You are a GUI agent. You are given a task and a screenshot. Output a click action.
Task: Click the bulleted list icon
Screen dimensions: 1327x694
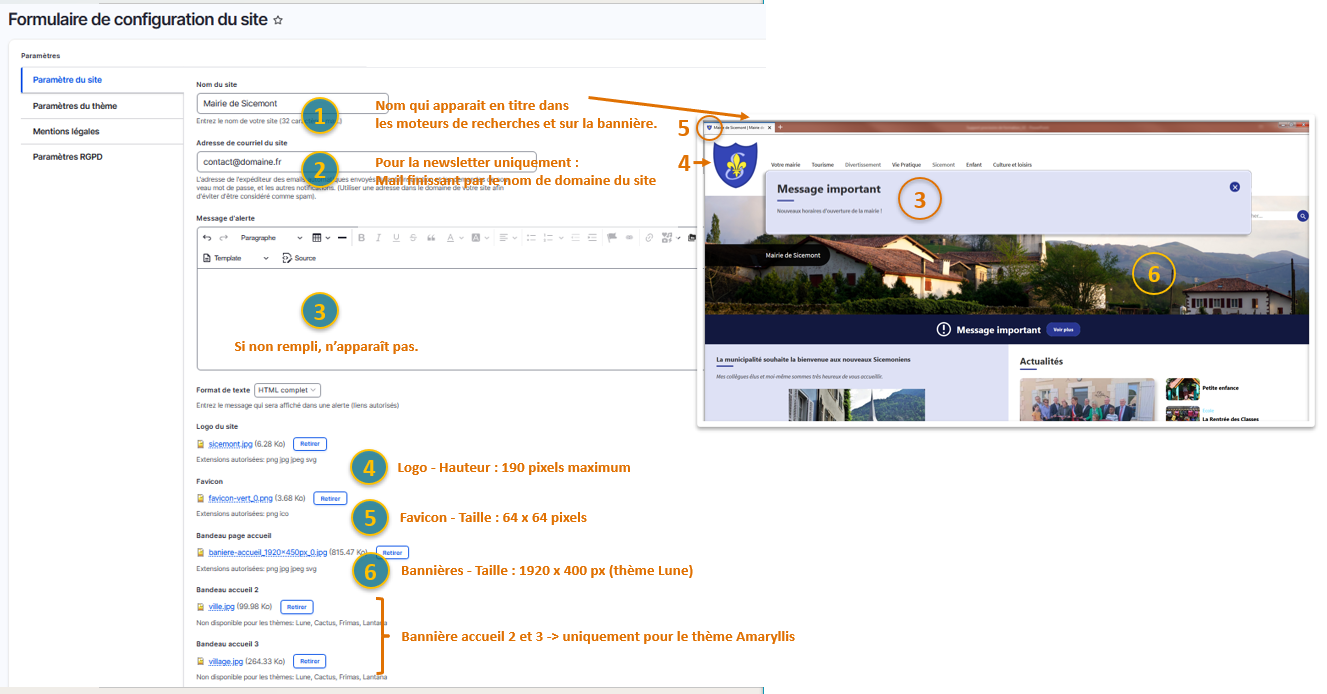(x=531, y=238)
